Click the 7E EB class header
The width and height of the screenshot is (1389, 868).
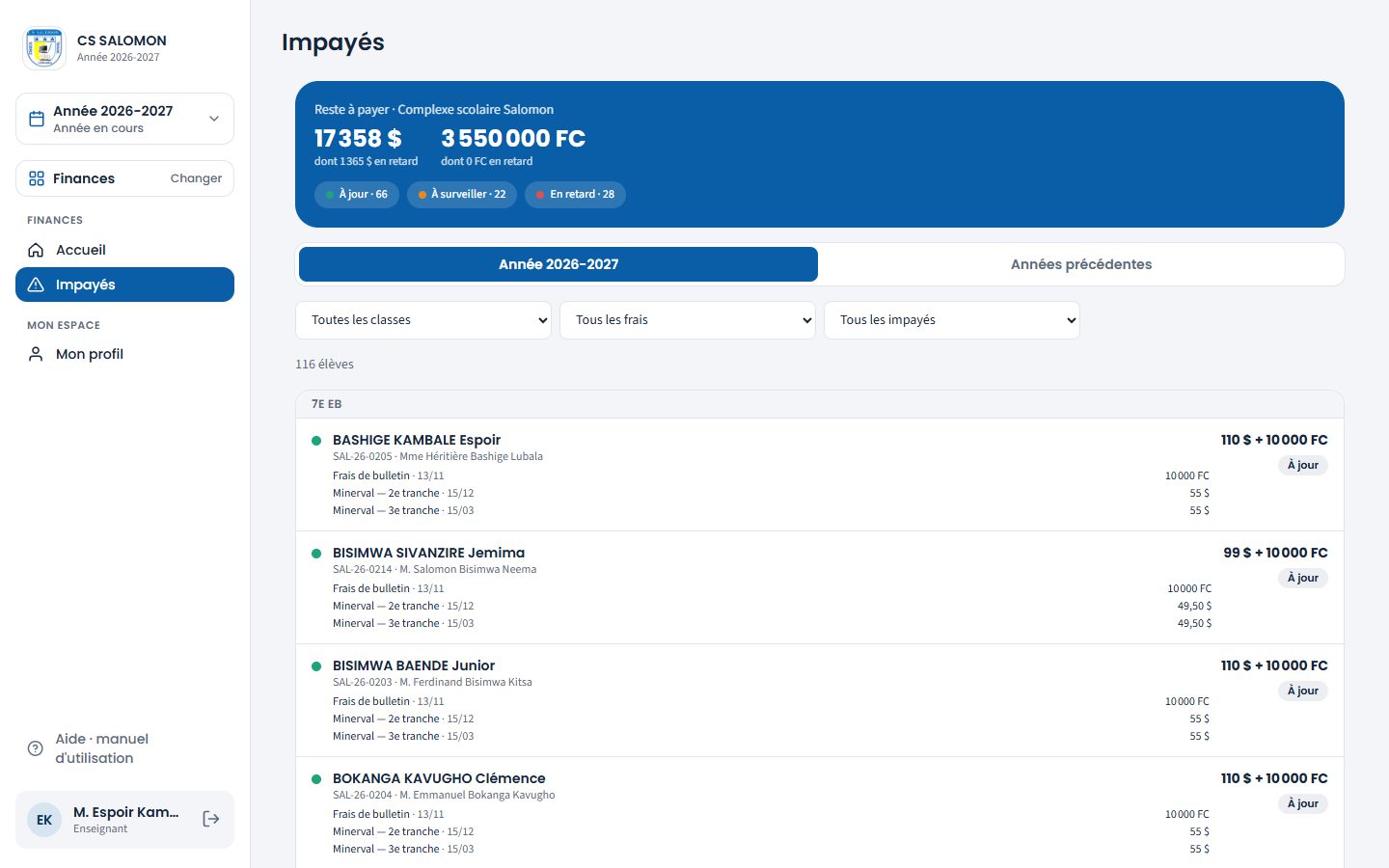click(x=819, y=404)
